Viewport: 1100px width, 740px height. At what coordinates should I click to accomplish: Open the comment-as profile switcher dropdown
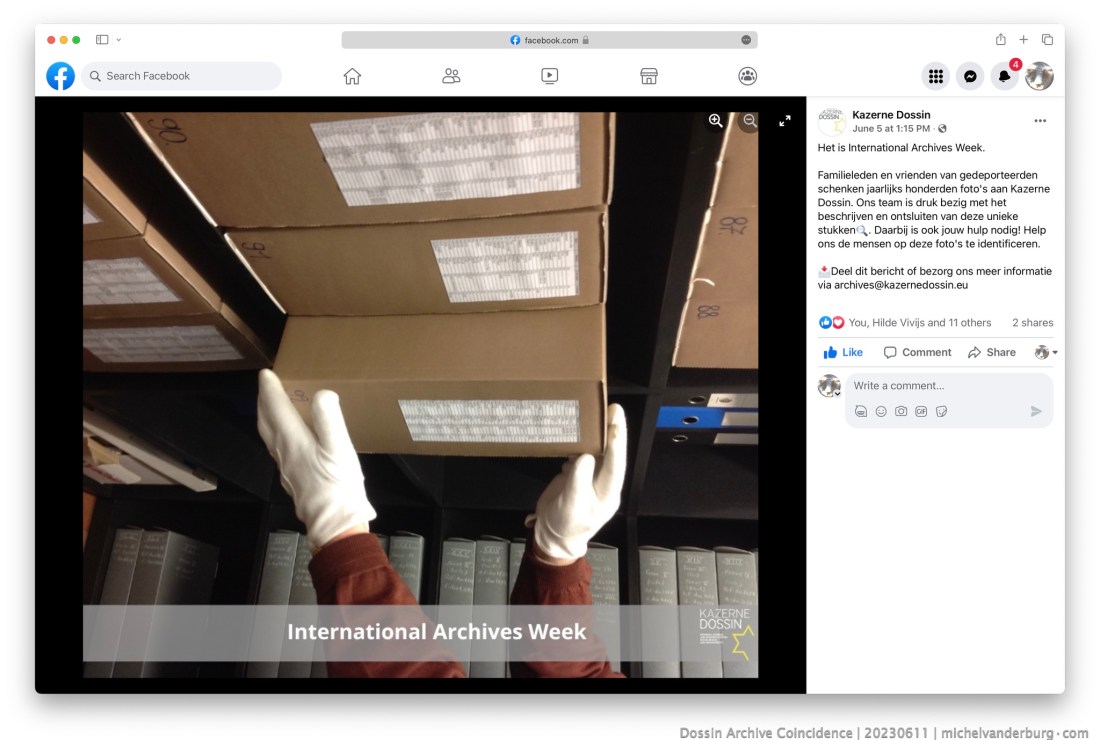point(1046,352)
